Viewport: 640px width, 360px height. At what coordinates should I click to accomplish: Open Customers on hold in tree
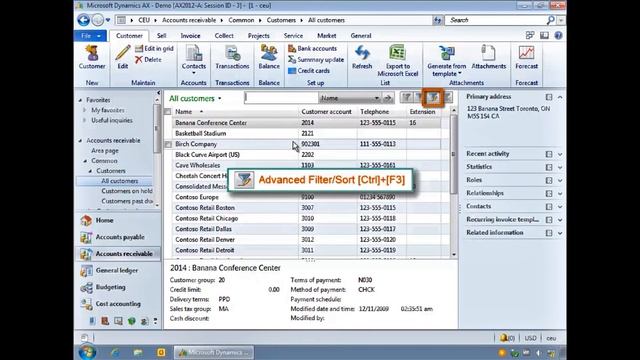[x=127, y=191]
